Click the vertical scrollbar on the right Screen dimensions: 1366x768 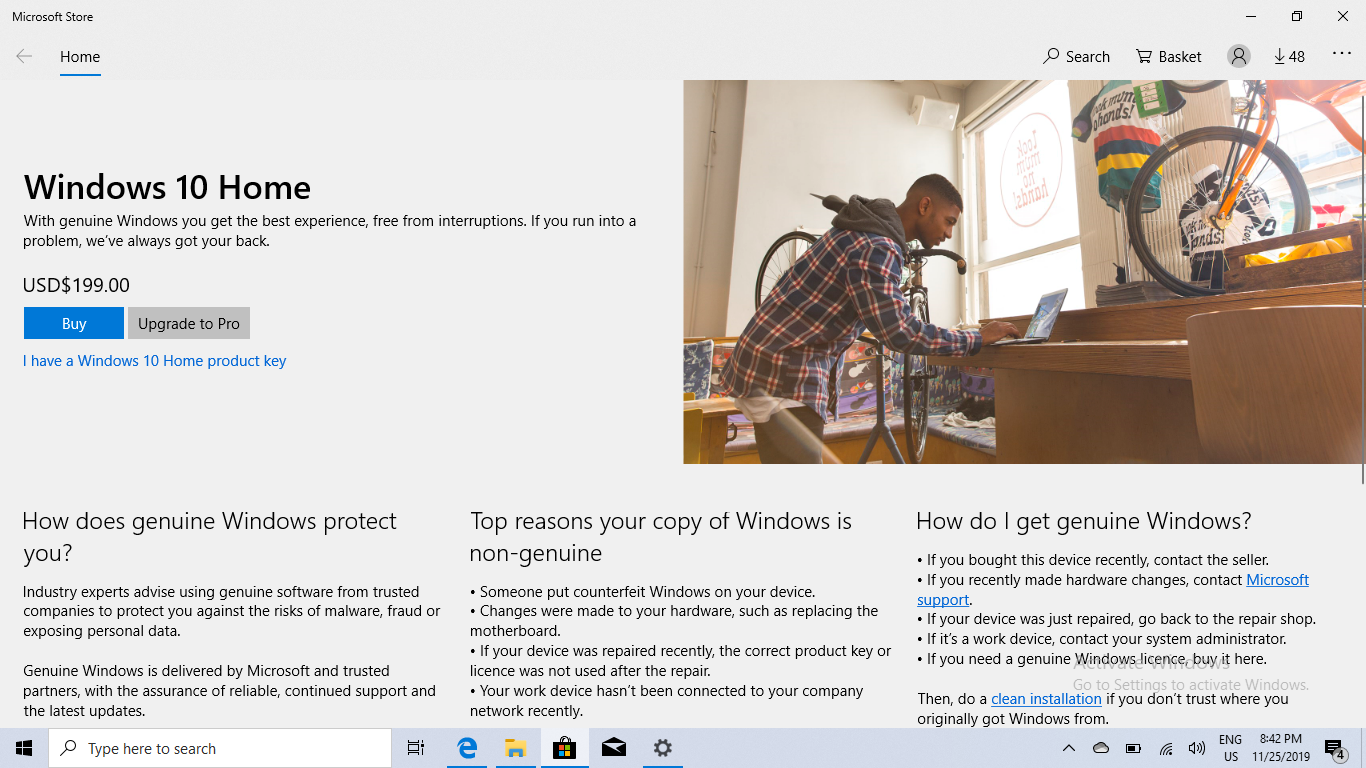(x=1361, y=280)
